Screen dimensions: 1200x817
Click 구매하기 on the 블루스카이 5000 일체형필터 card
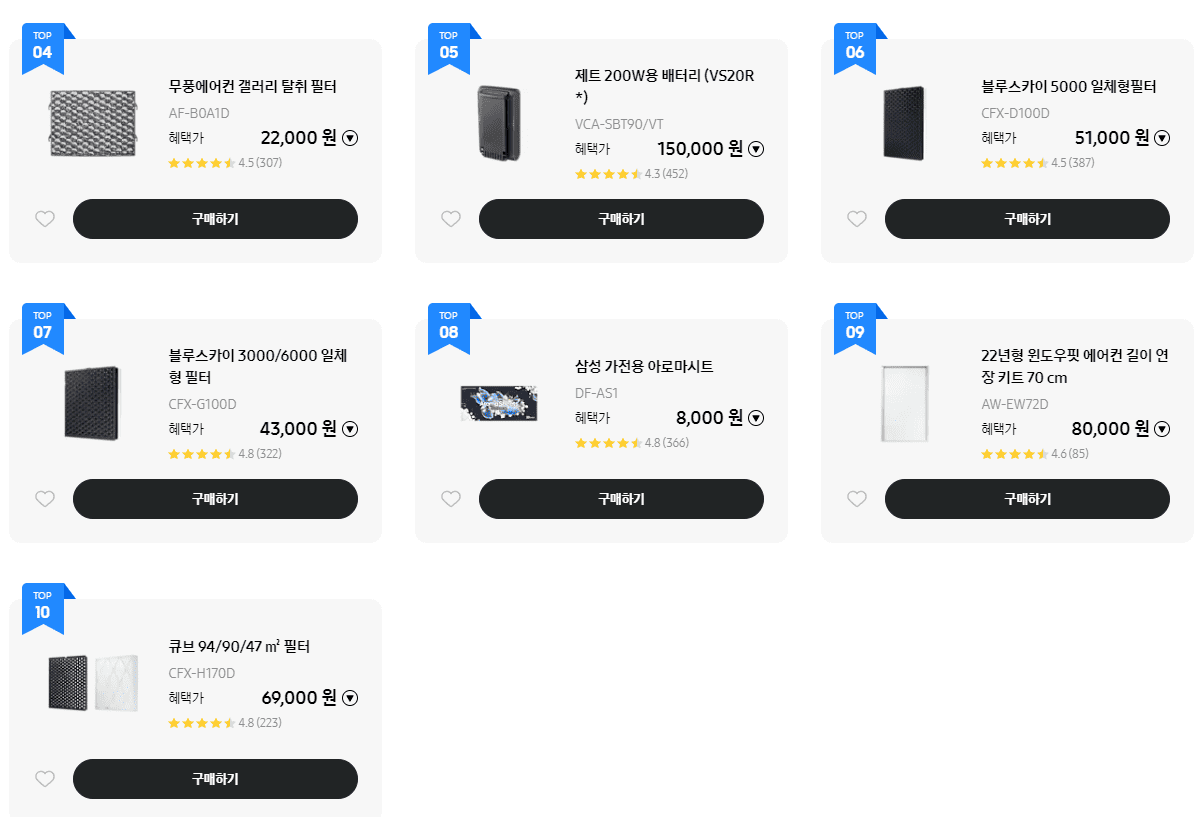pos(1027,219)
